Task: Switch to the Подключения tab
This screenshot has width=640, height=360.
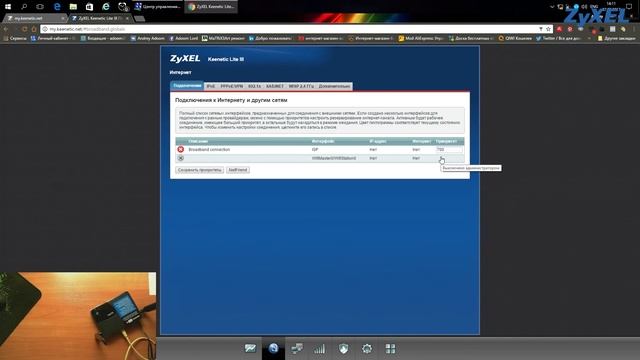Action: [x=187, y=86]
